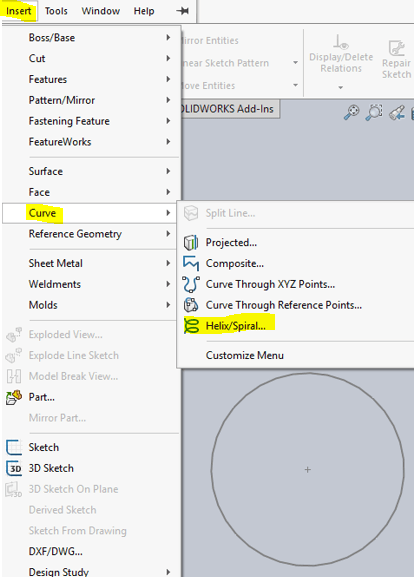The image size is (414, 577).
Task: Open the Display/Delete Relations dropdown arrow
Action: tap(340, 88)
